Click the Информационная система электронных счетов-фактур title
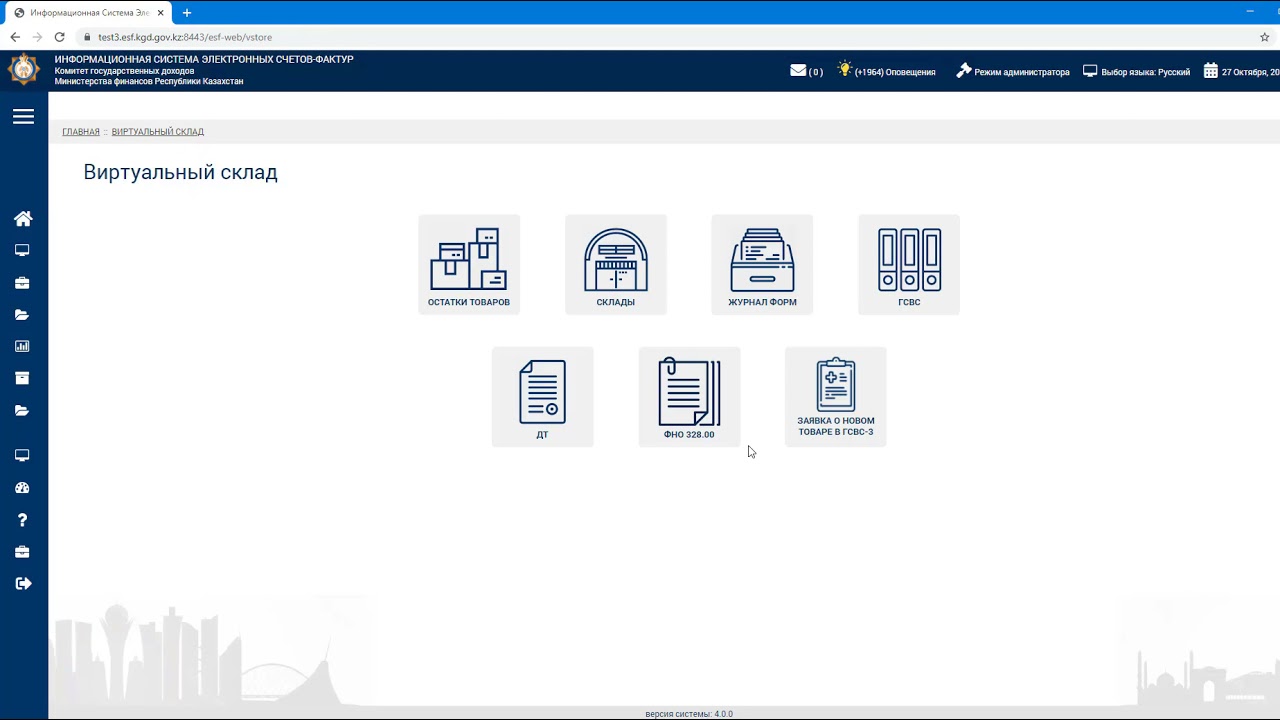1280x720 pixels. coord(204,60)
